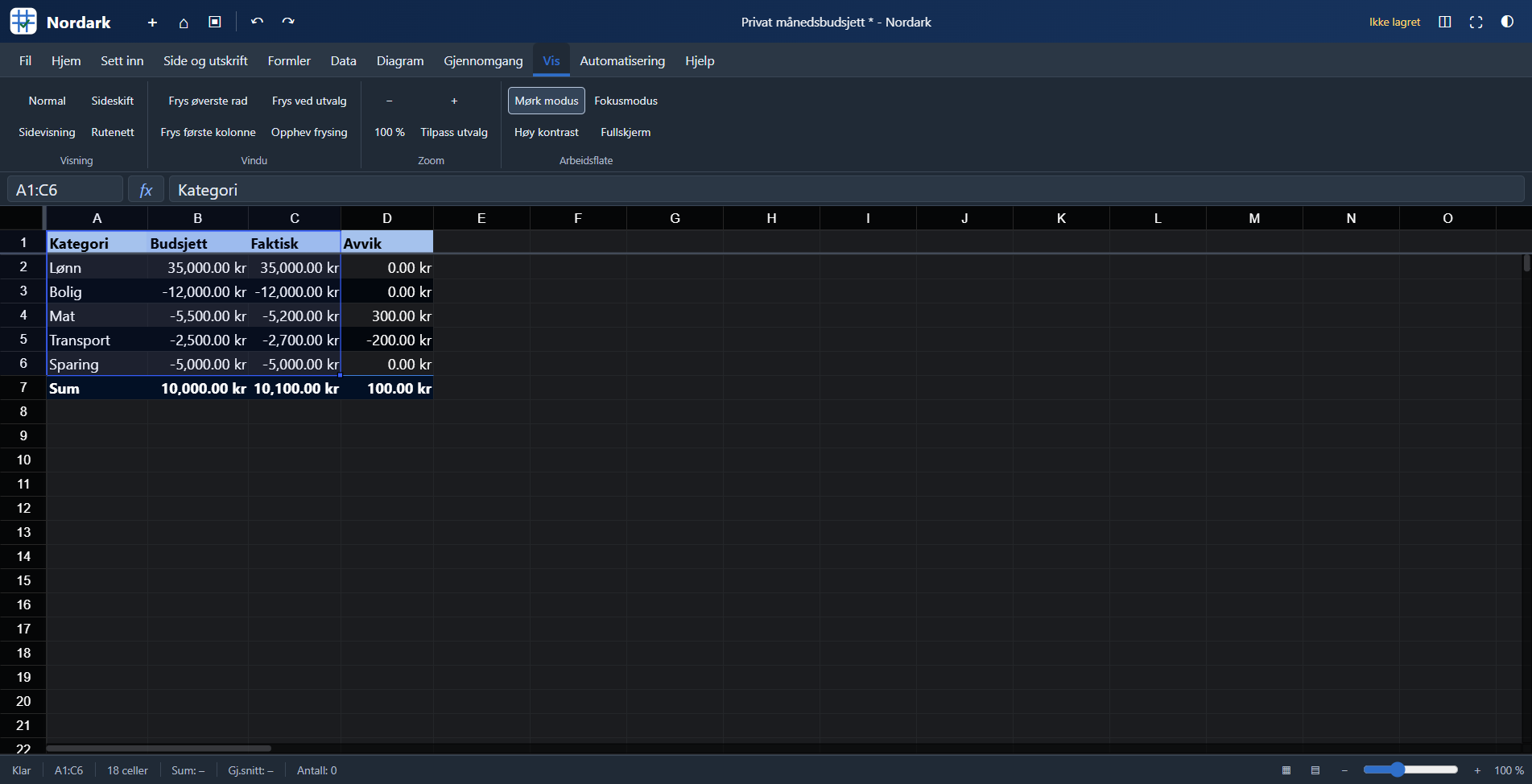Switch theme with contrast icon
Image resolution: width=1532 pixels, height=784 pixels.
(1507, 22)
